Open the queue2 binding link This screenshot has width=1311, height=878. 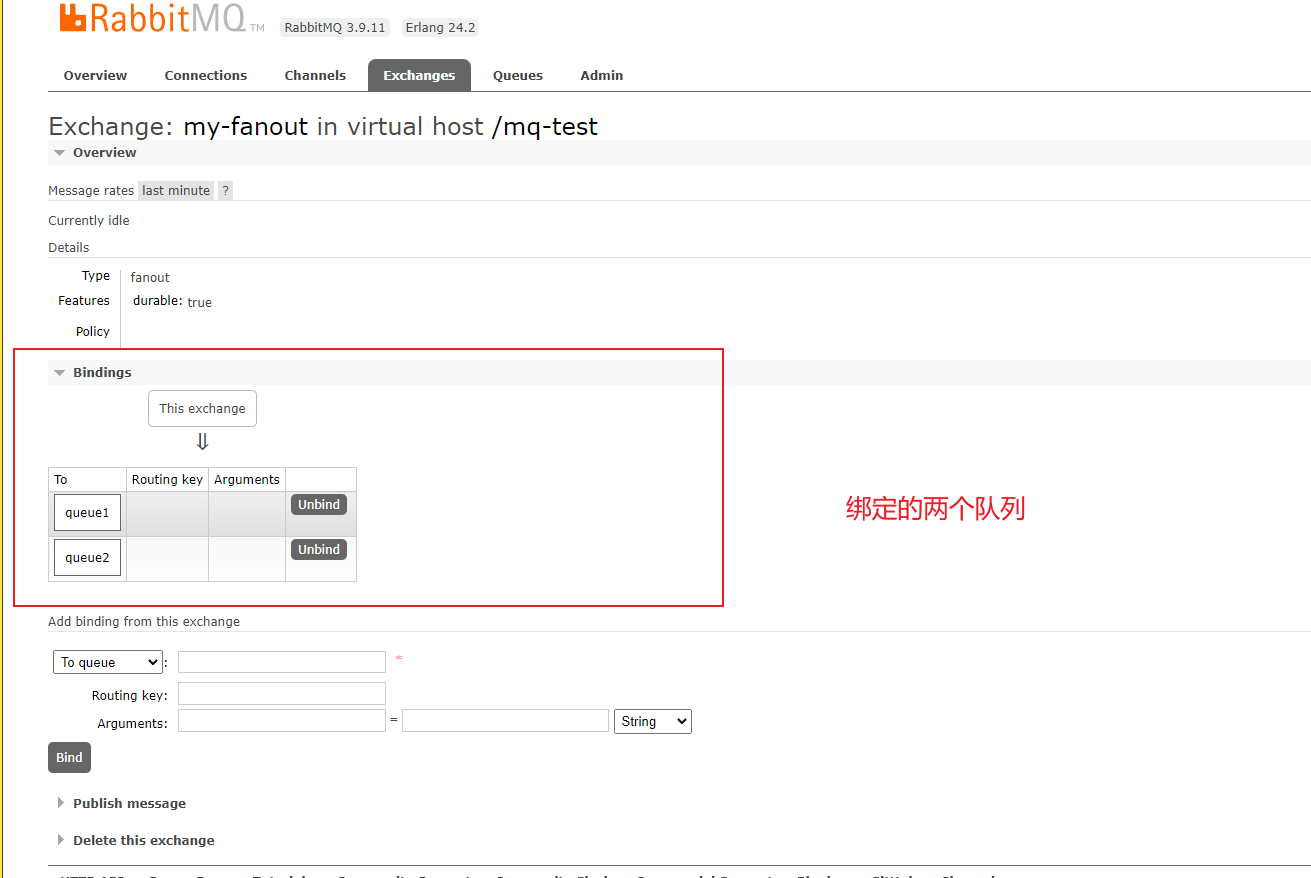click(87, 558)
